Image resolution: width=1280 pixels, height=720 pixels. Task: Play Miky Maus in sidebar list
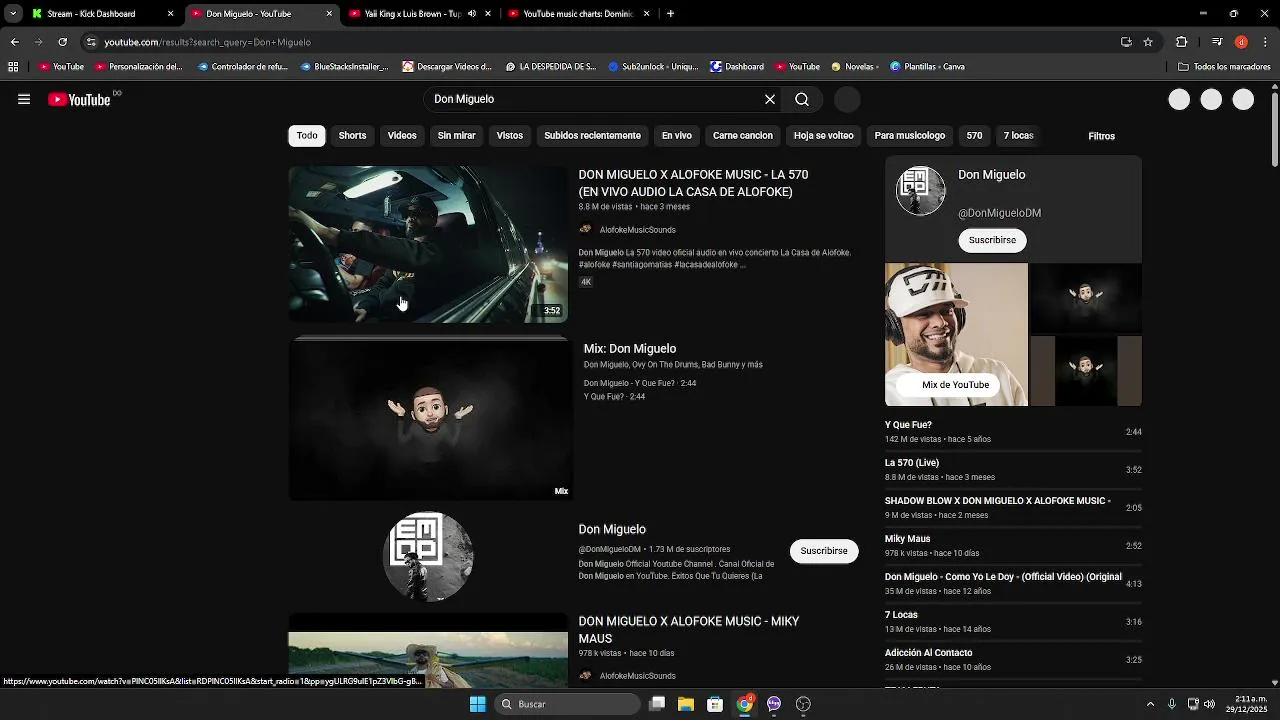click(1013, 546)
